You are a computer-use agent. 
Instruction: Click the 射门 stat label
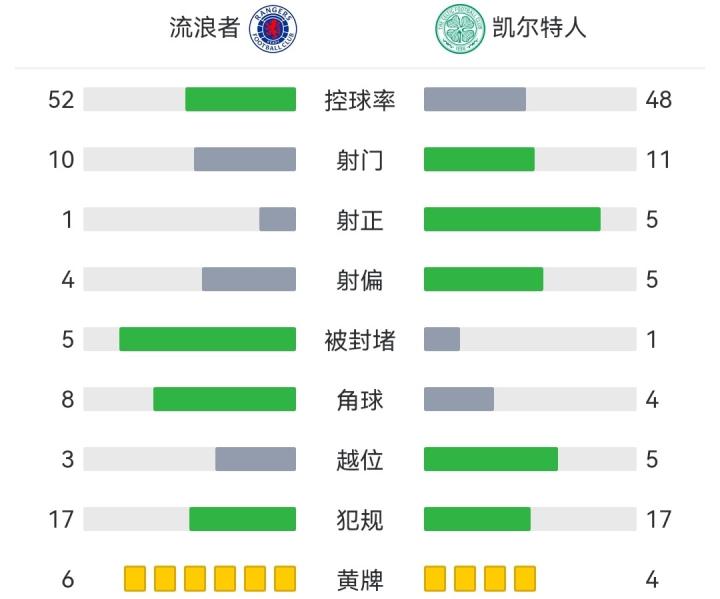click(x=360, y=160)
